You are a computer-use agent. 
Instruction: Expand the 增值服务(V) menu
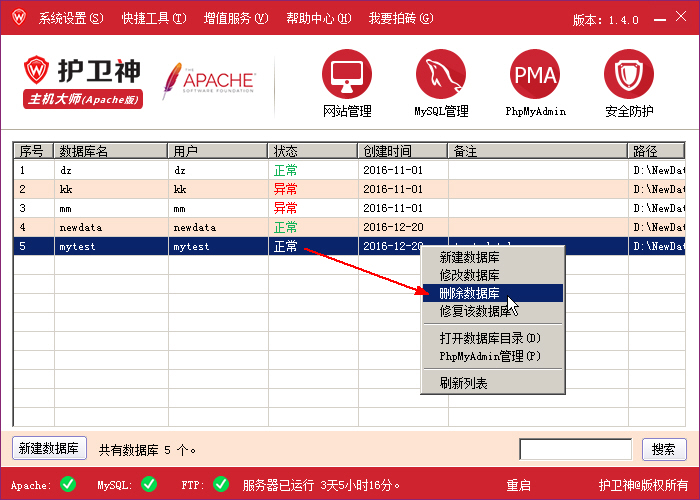(236, 19)
